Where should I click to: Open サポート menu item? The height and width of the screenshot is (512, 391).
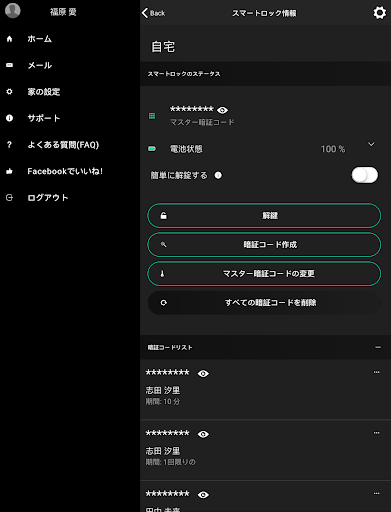pos(44,118)
